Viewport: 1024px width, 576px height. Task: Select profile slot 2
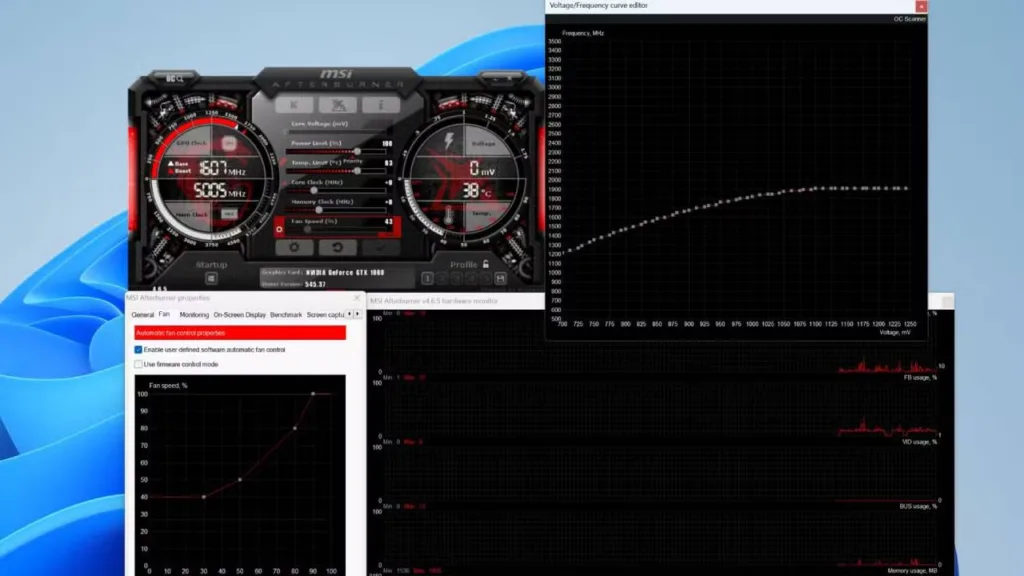[442, 279]
